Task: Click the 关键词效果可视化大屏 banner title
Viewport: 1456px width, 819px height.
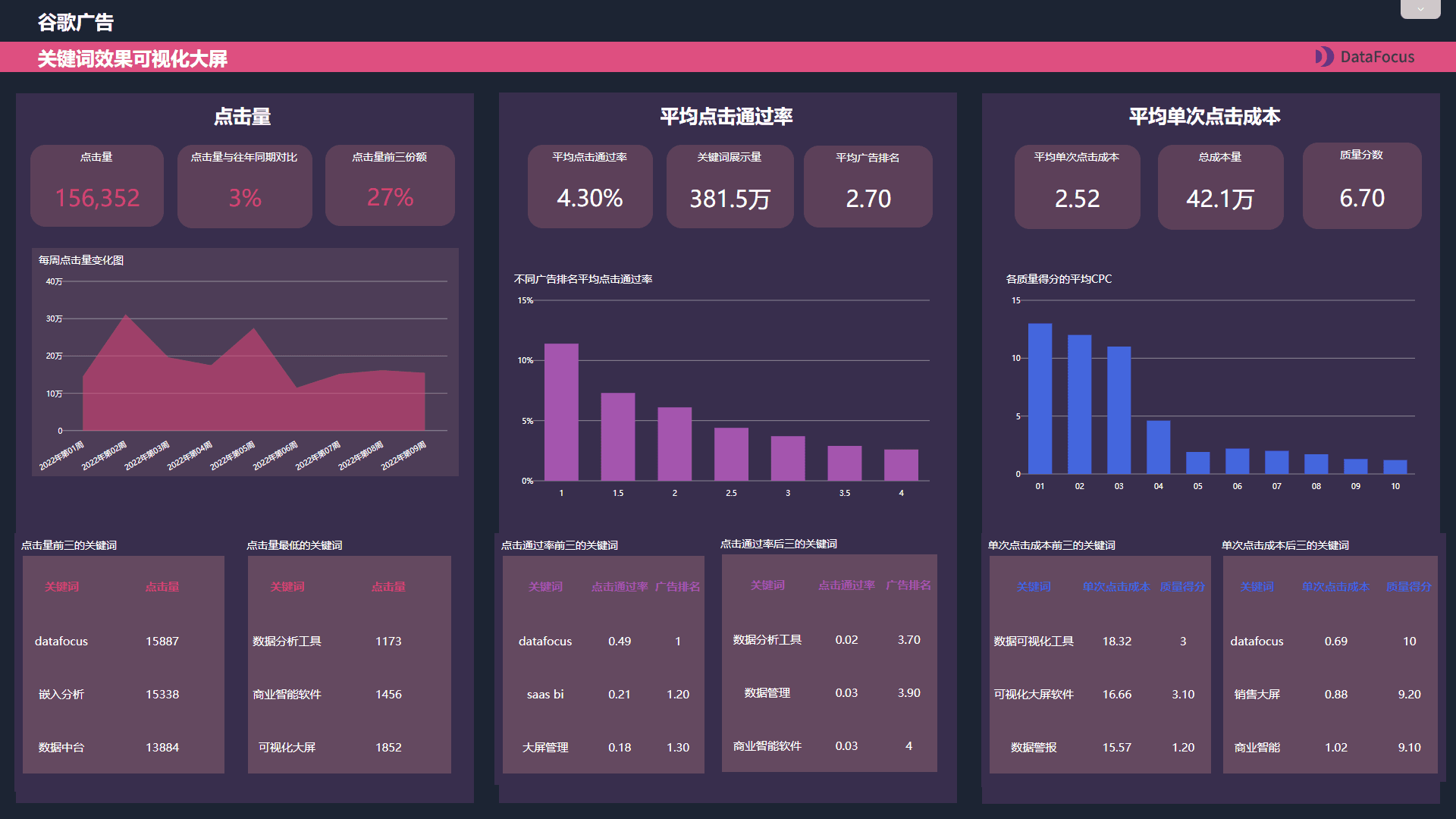Action: click(133, 58)
